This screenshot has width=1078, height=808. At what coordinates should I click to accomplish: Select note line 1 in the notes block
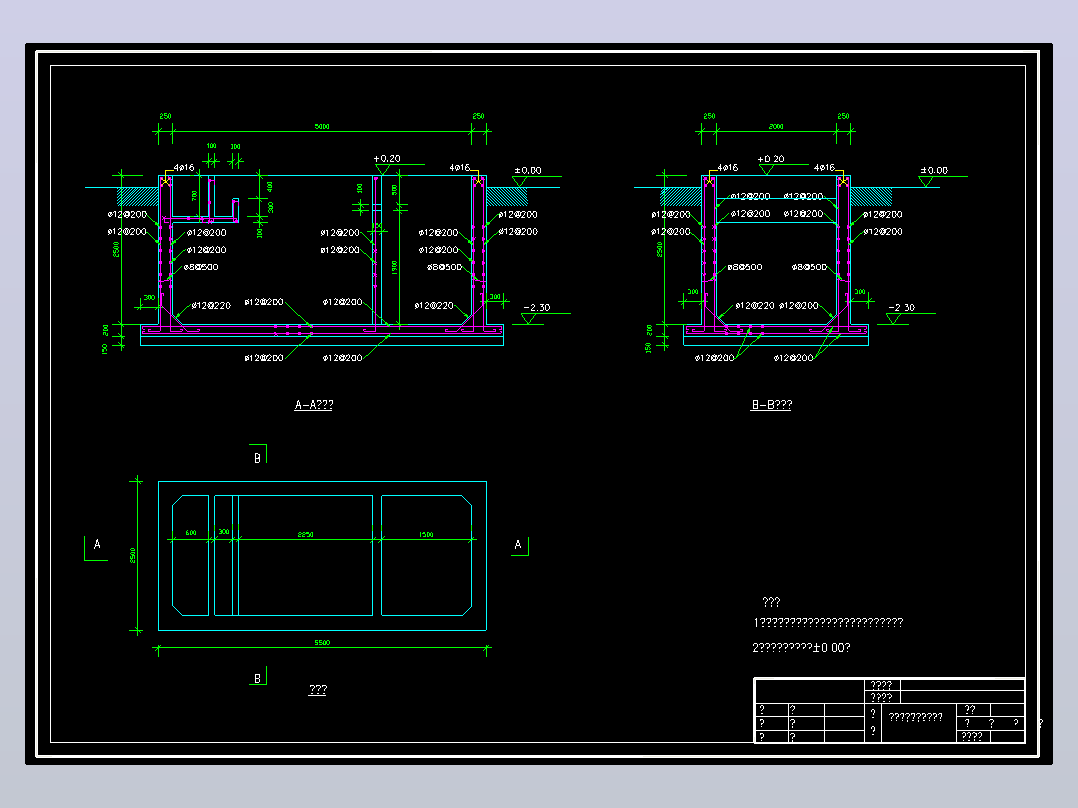pos(828,622)
